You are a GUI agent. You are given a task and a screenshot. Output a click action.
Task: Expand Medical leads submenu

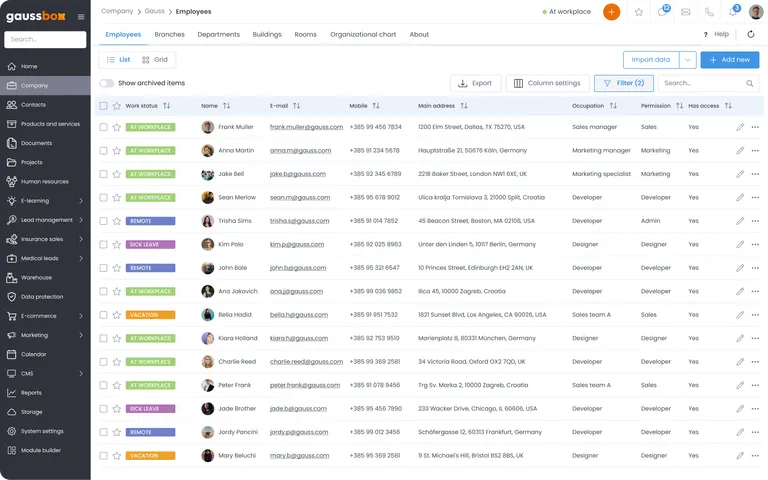click(x=81, y=258)
